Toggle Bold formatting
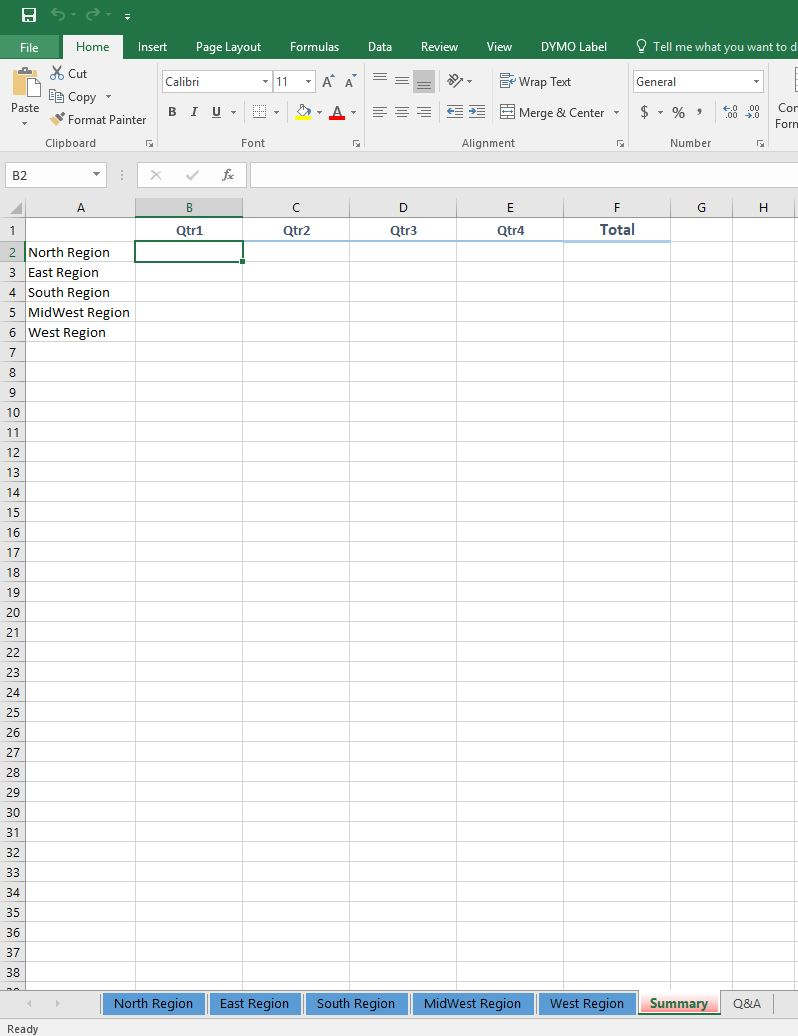The height and width of the screenshot is (1036, 798). [x=172, y=112]
